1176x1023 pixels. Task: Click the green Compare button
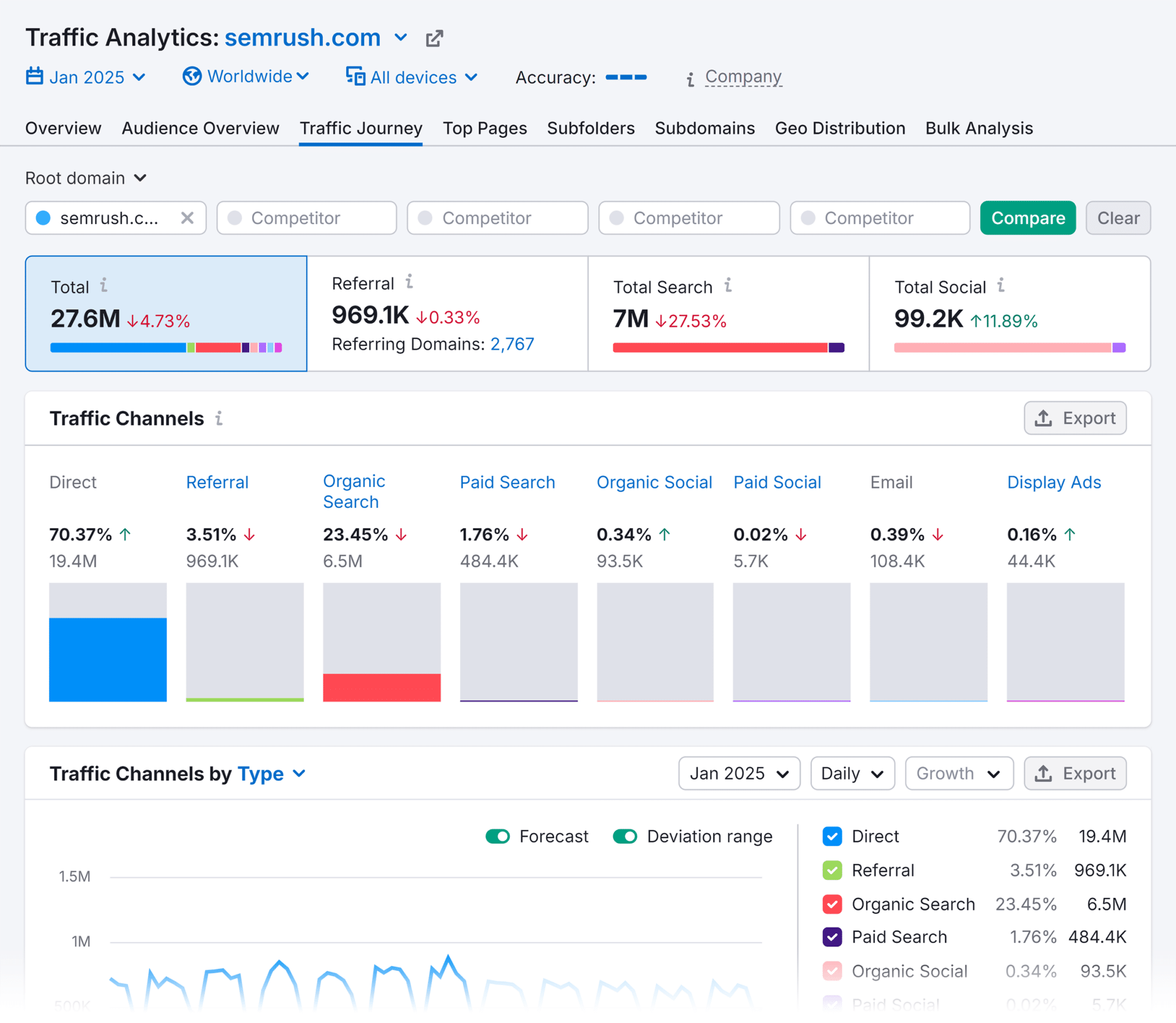[1028, 218]
